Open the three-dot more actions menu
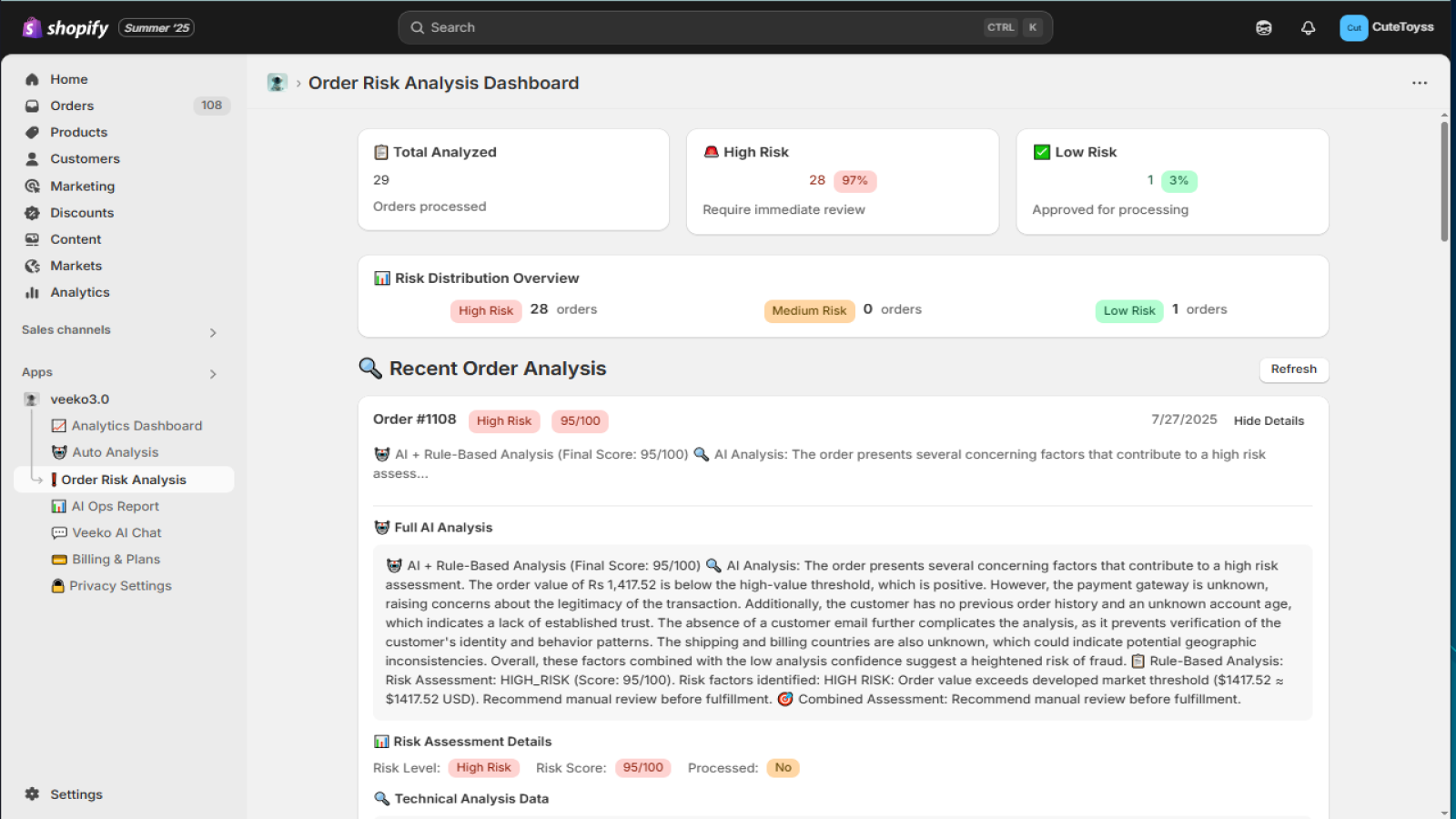Viewport: 1456px width, 819px height. point(1420,83)
